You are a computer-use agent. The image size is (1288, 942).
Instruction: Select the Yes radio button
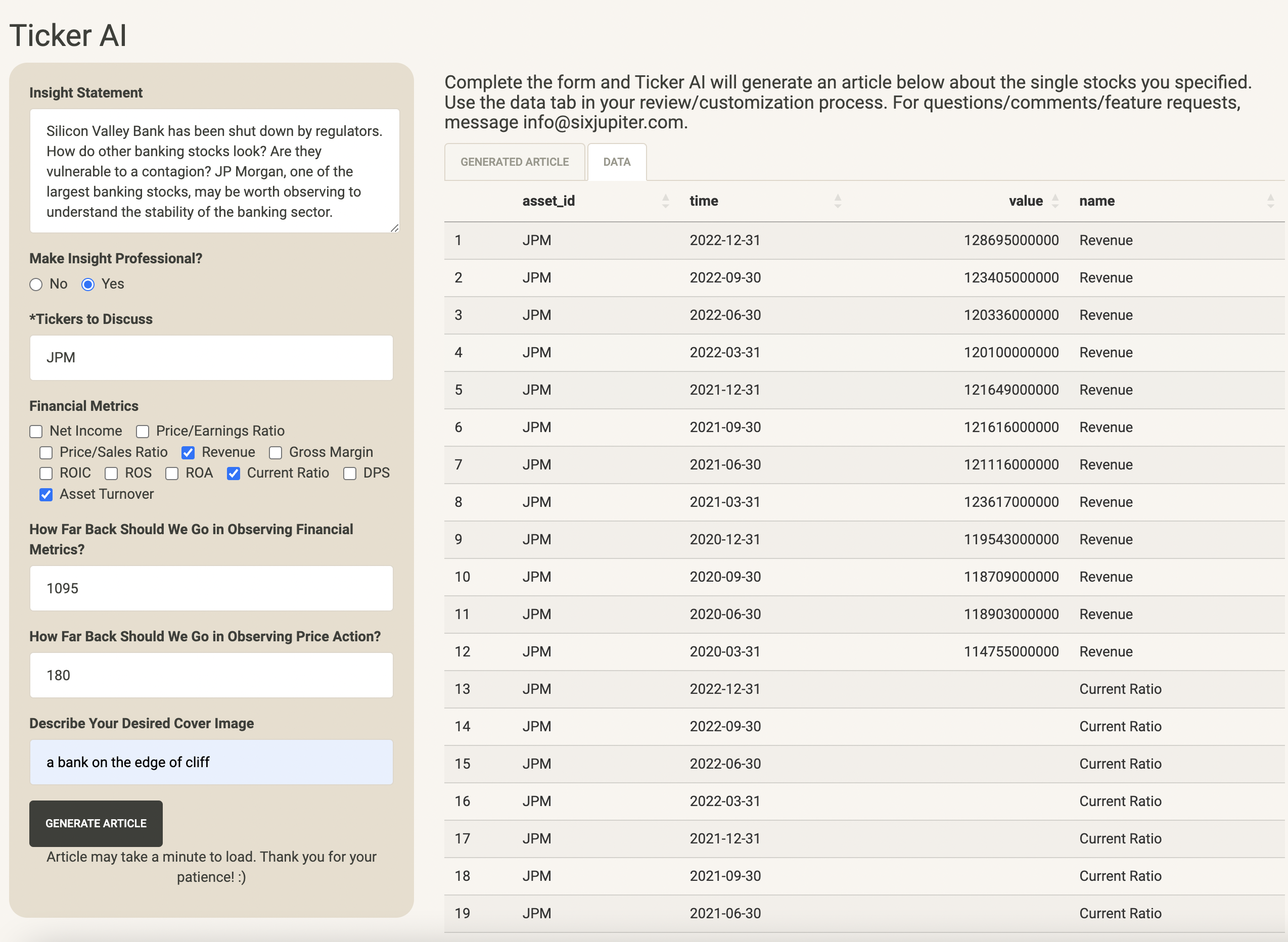pos(88,284)
